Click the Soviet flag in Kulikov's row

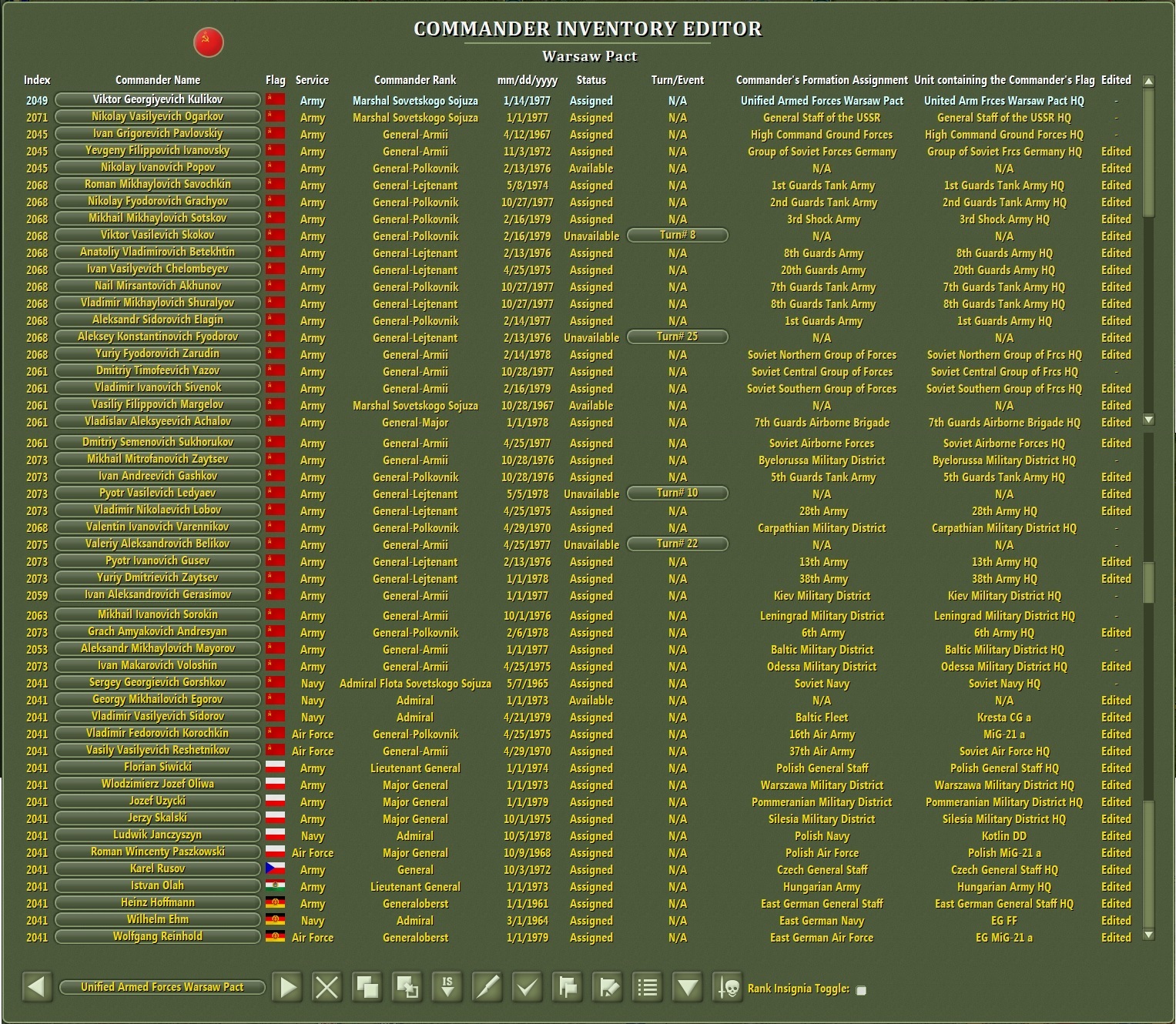pyautogui.click(x=275, y=99)
